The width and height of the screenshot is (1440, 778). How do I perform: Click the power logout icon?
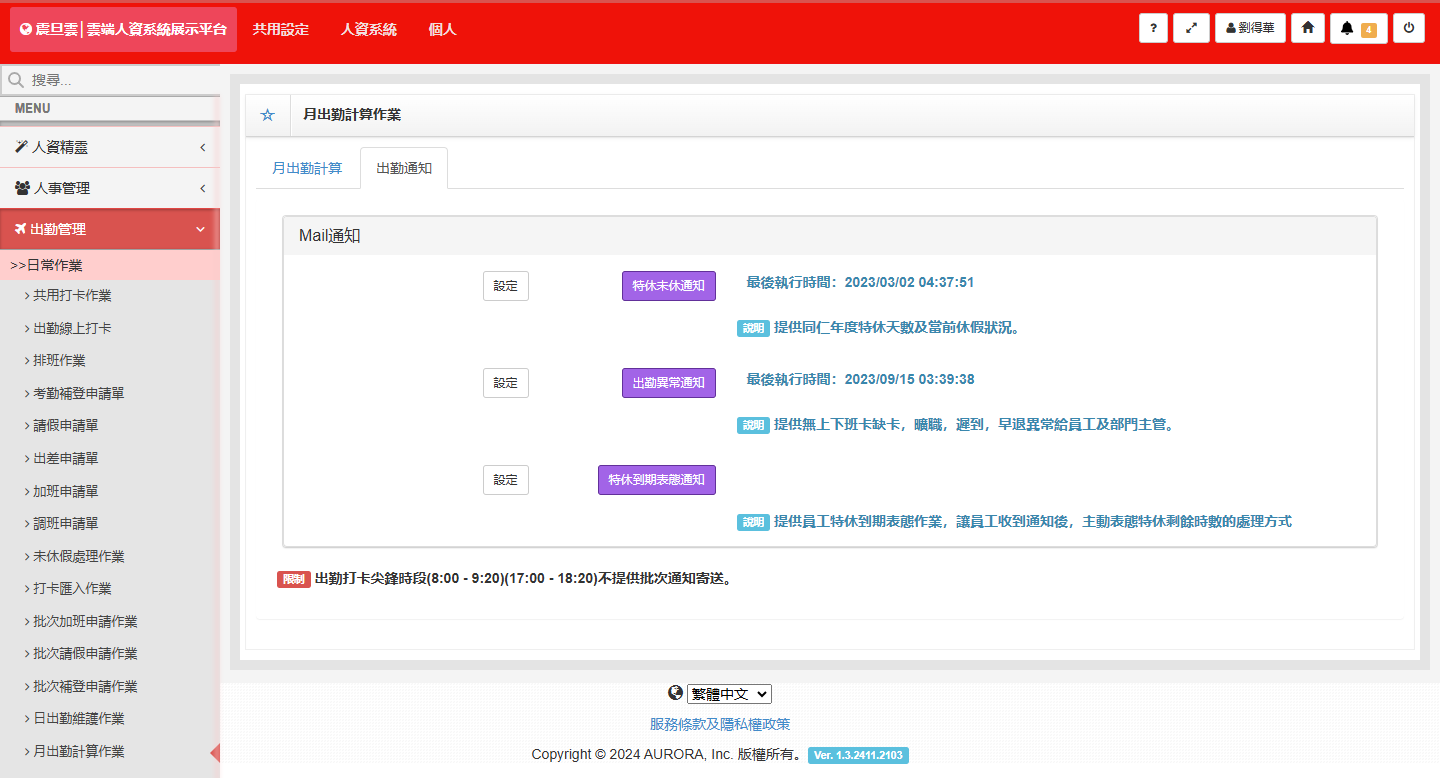[1409, 28]
